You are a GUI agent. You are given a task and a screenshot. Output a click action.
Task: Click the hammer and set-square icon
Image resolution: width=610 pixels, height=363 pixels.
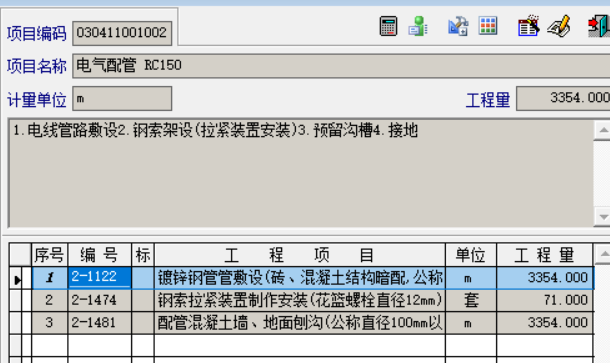coord(458,26)
